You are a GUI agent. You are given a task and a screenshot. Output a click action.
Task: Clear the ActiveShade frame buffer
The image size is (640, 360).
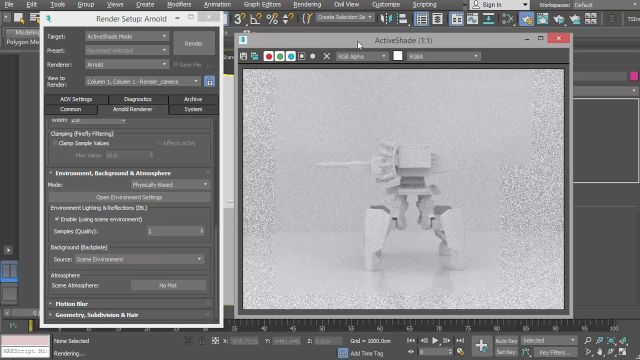click(327, 56)
